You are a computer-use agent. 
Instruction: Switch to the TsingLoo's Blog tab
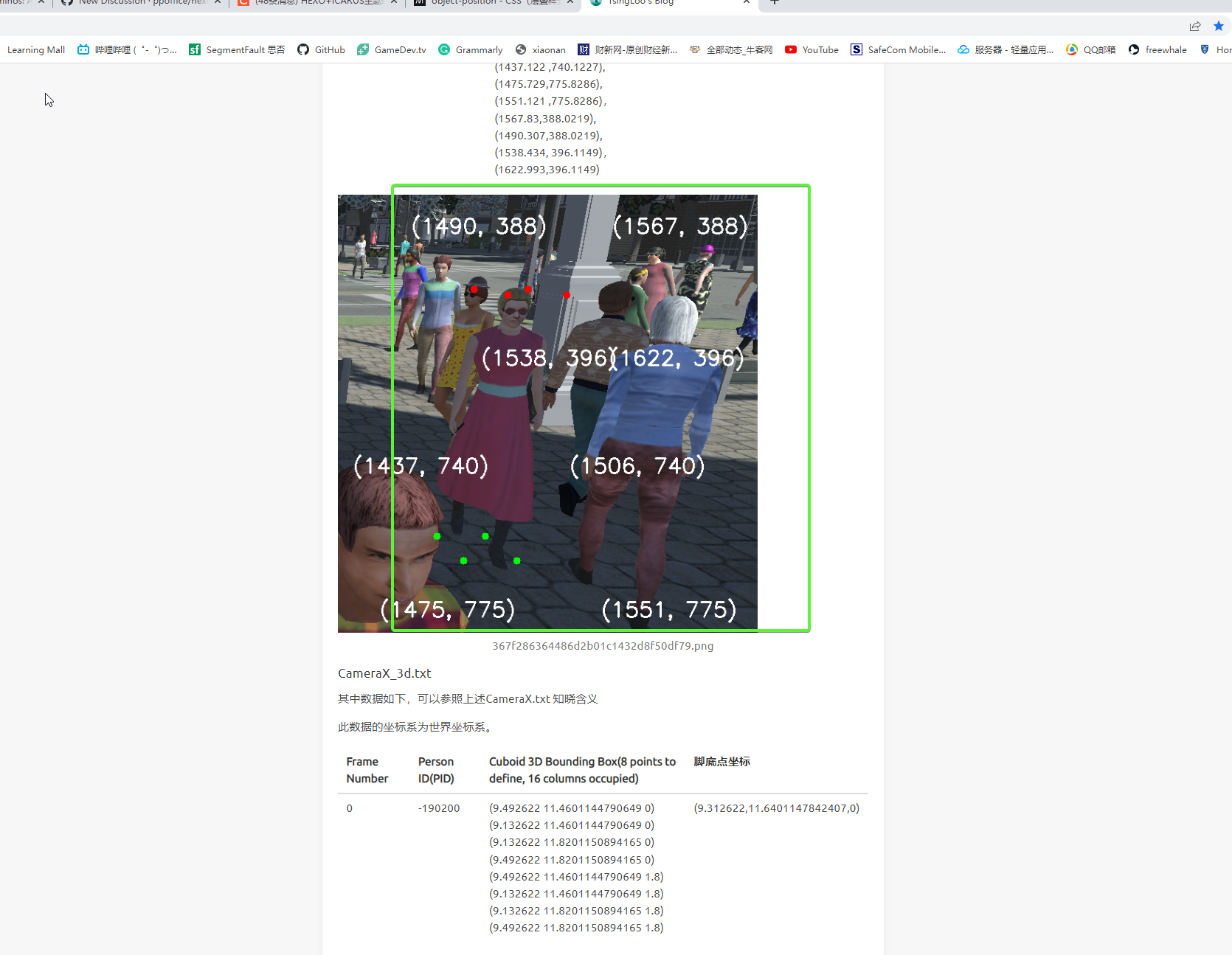pyautogui.click(x=657, y=3)
